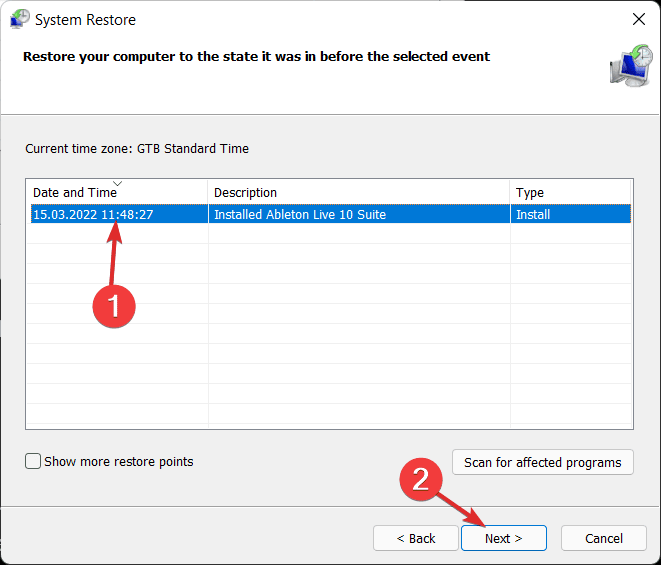Viewport: 661px width, 565px height.
Task: Select the 15.03.2022 11:48:27 restore point
Action: [x=93, y=214]
